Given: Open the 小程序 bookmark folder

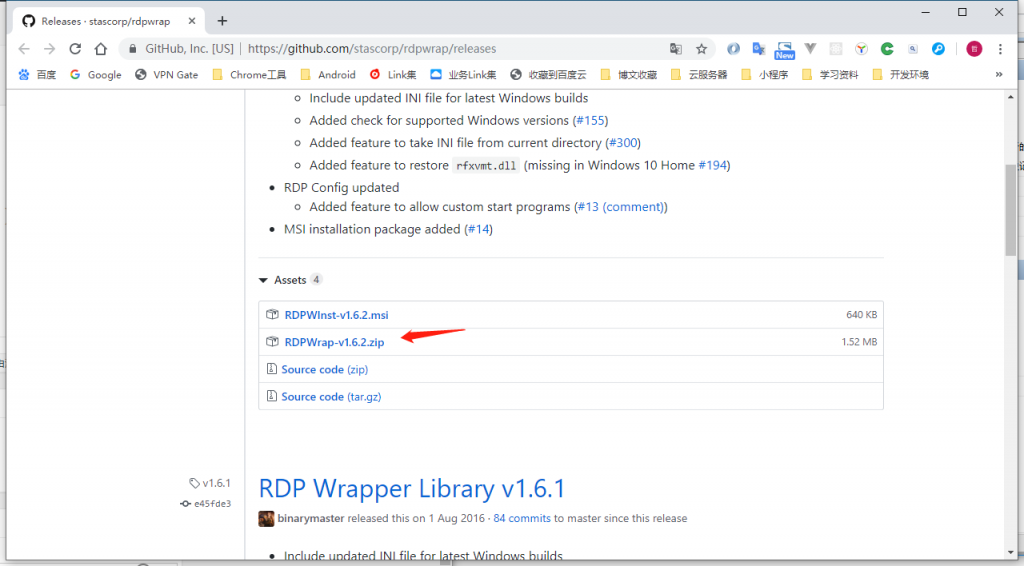Looking at the screenshot, I should coord(765,74).
